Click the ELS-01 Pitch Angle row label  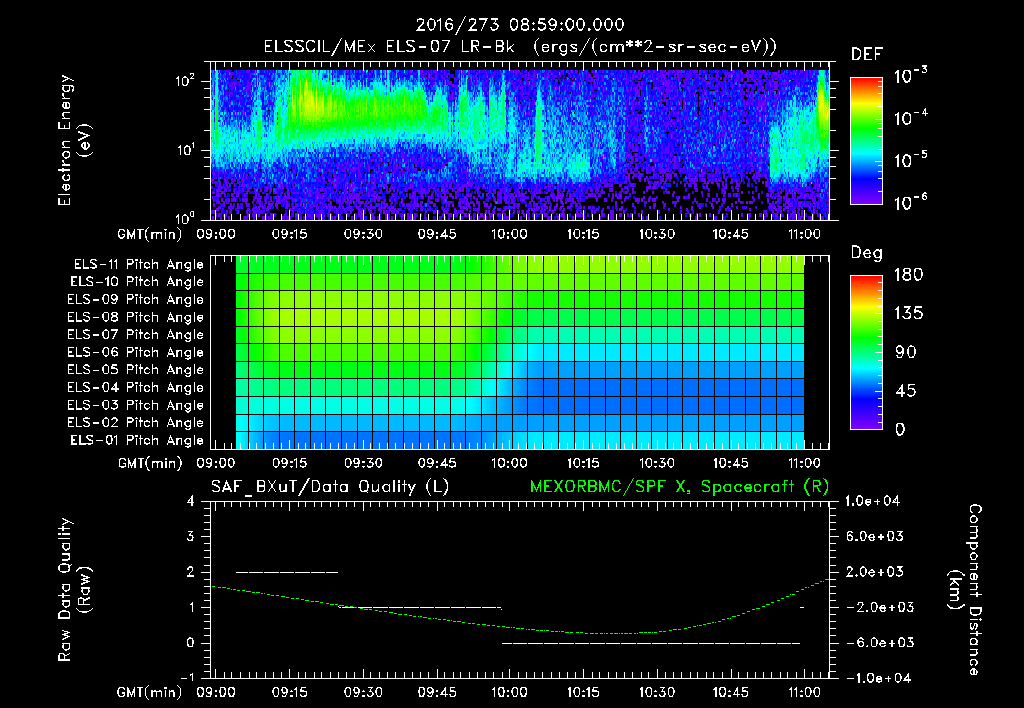137,440
